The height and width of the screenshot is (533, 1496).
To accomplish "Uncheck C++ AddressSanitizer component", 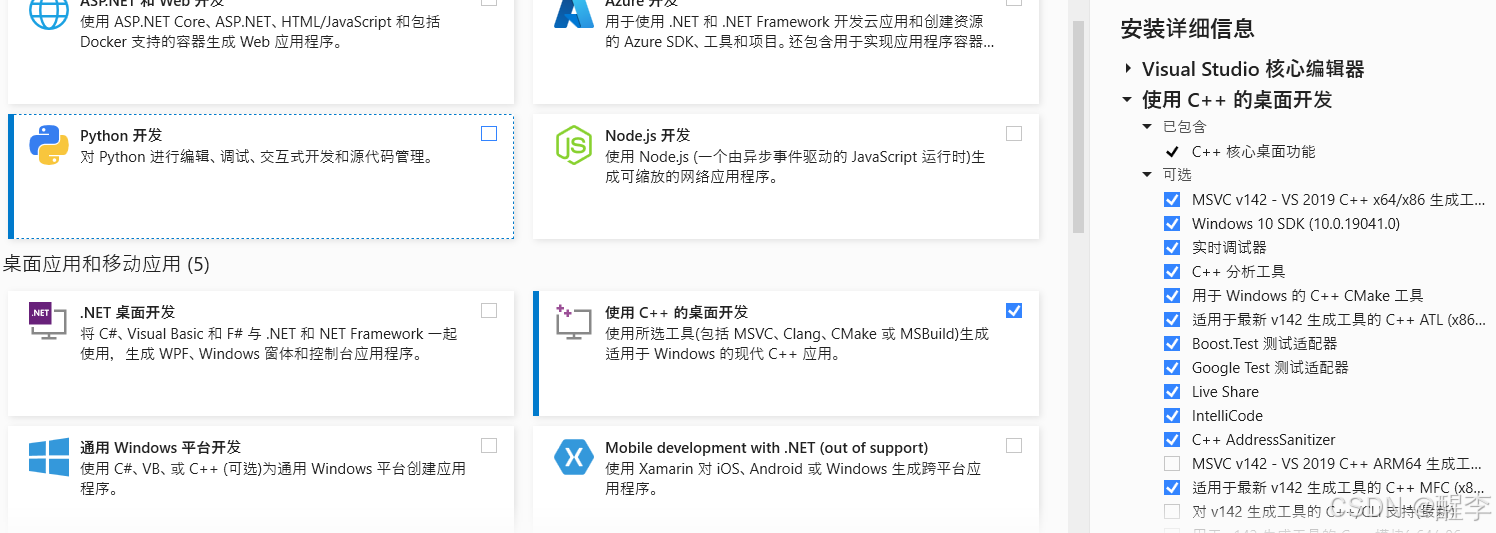I will pos(1172,440).
